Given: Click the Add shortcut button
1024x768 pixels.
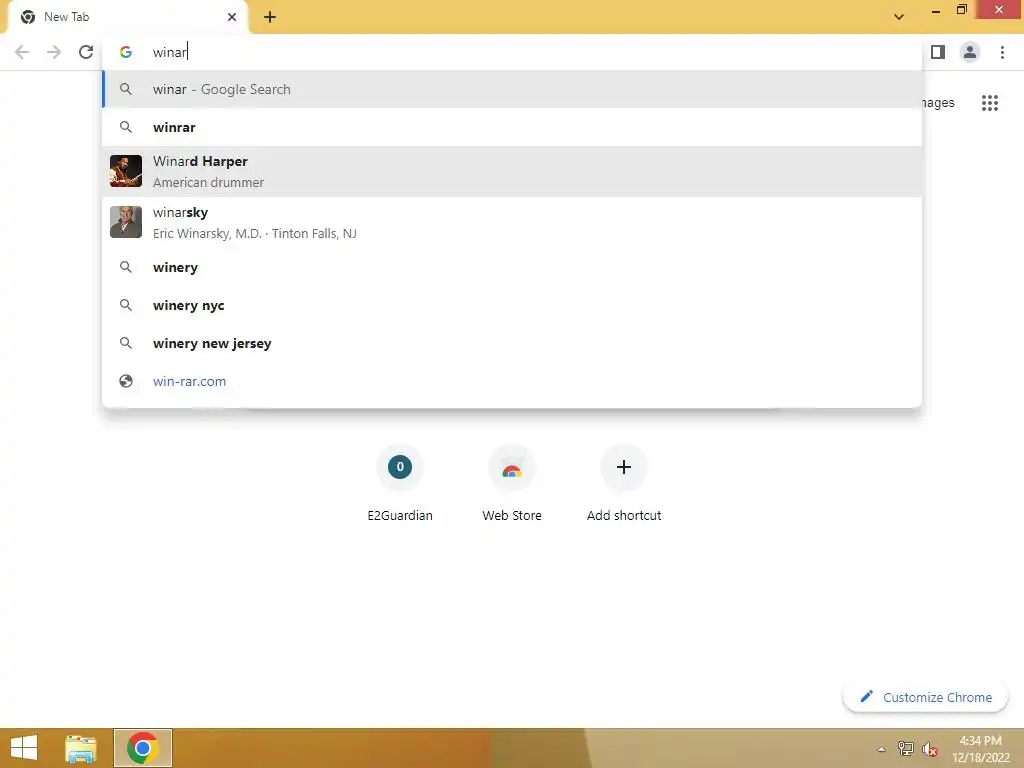Looking at the screenshot, I should click(x=624, y=484).
